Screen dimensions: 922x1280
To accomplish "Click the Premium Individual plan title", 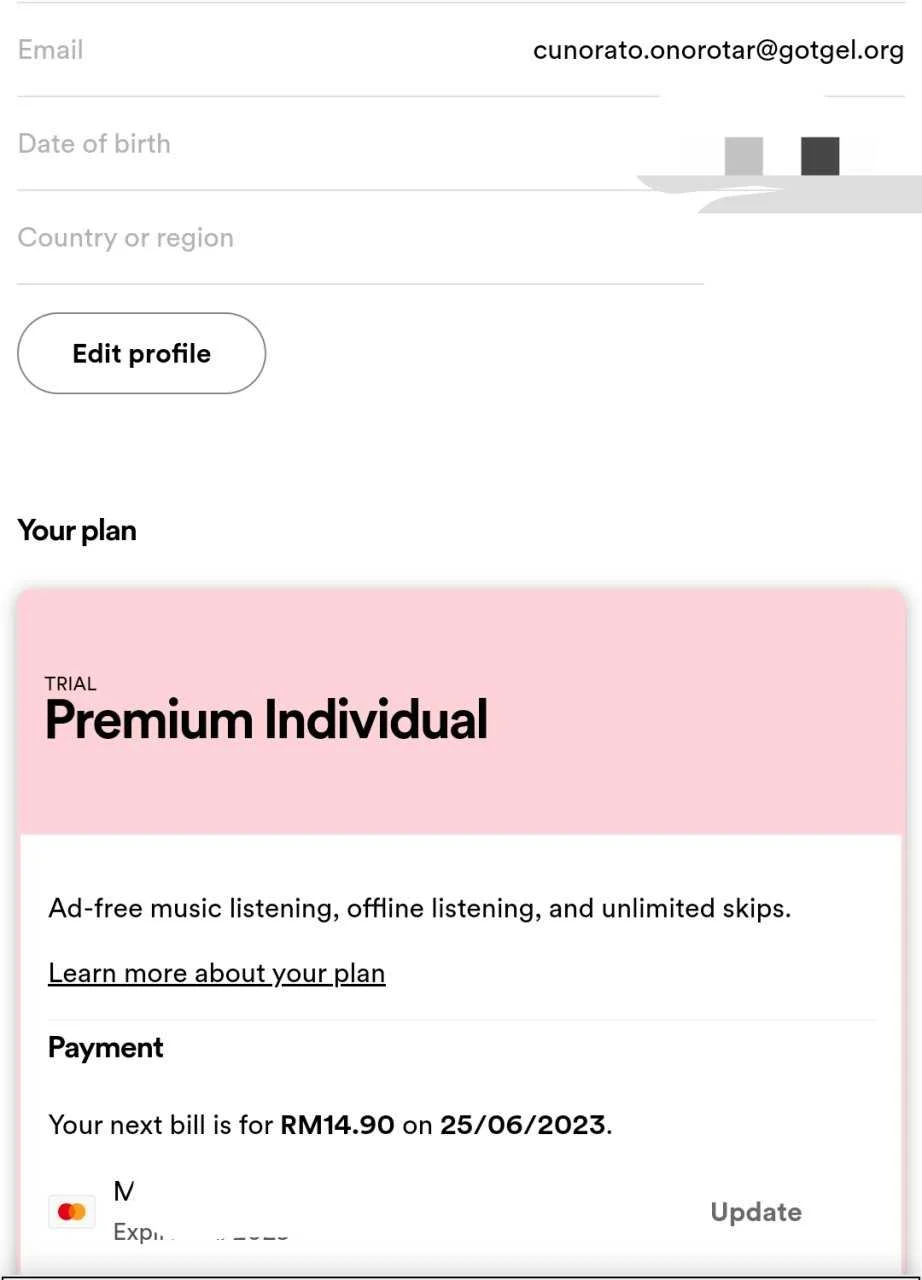I will click(x=267, y=720).
